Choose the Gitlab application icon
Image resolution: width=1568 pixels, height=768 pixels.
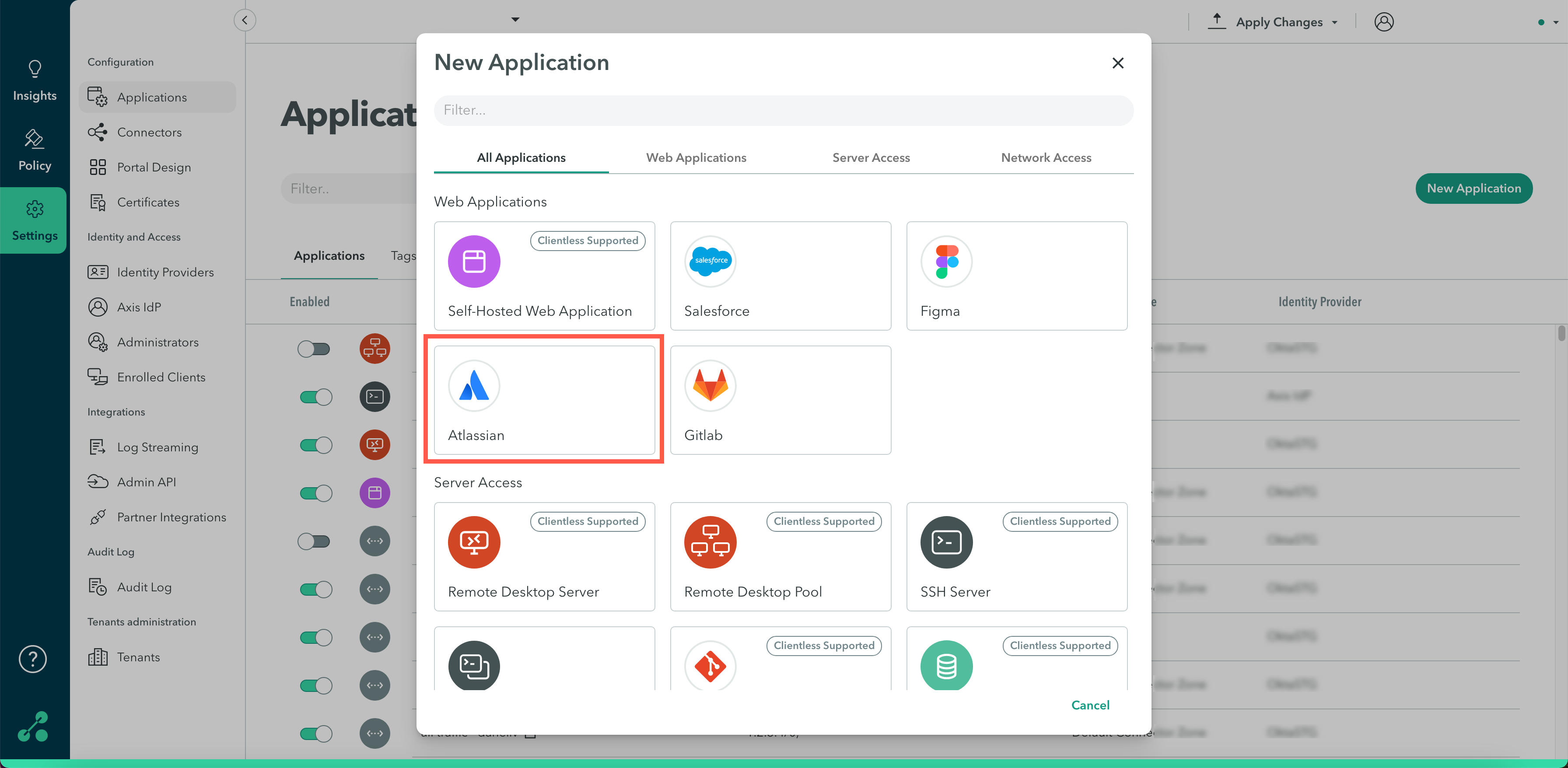710,386
